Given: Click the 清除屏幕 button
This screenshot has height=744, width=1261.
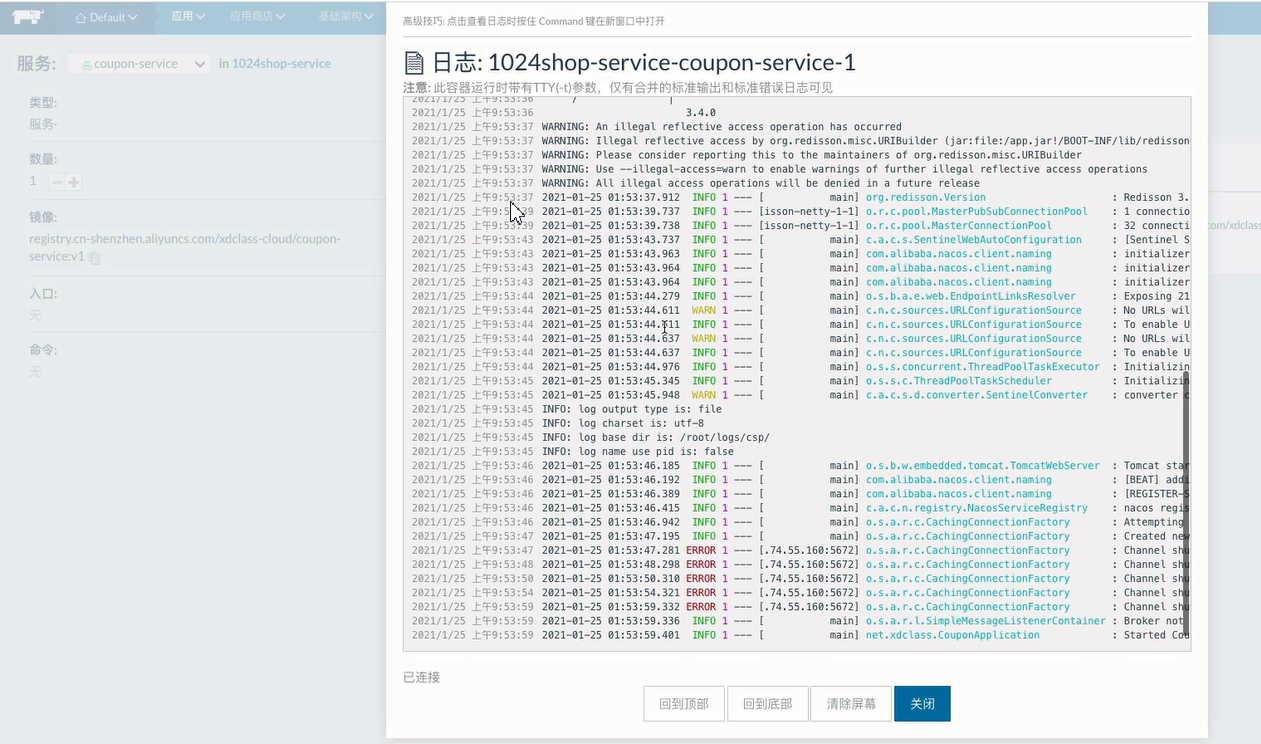Looking at the screenshot, I should pos(851,704).
